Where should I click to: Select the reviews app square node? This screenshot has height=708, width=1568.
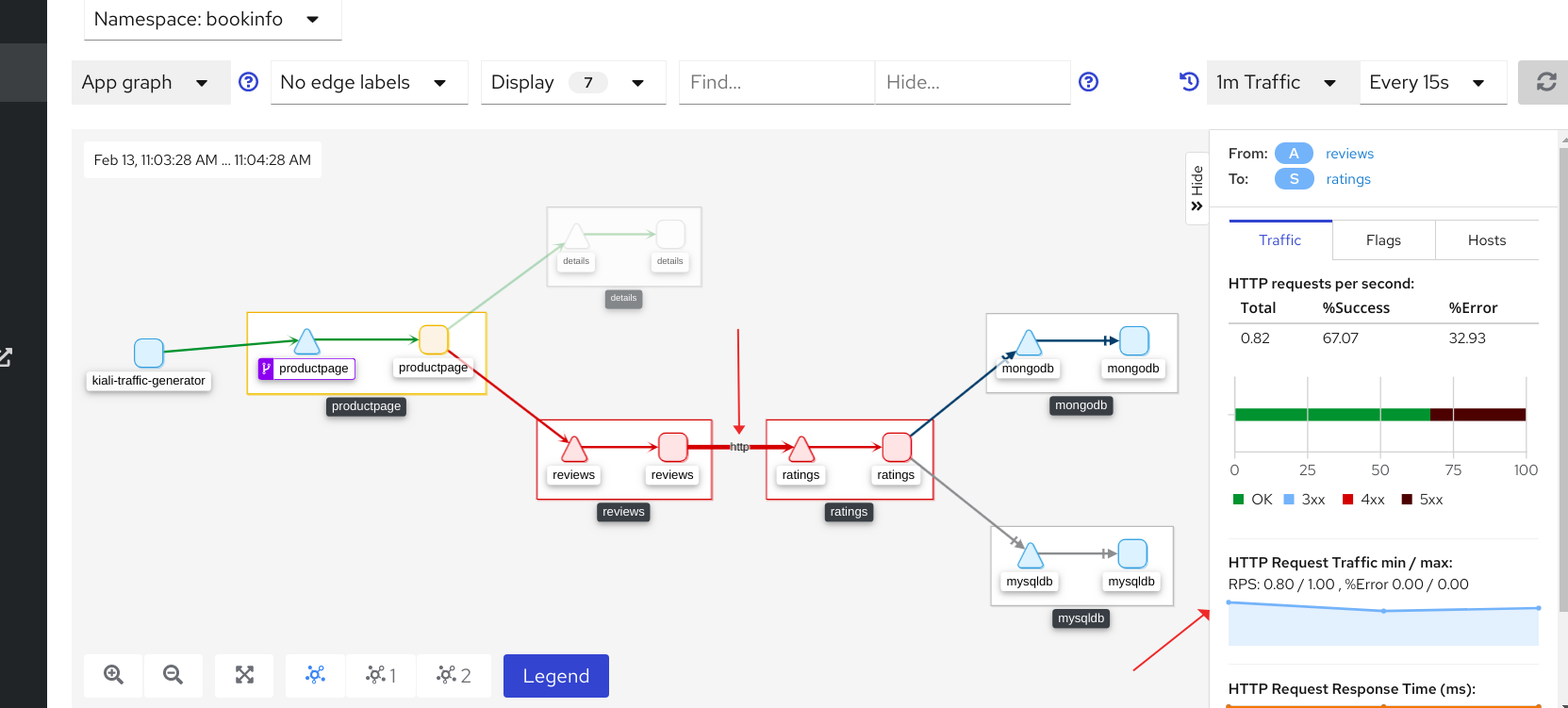click(x=673, y=447)
